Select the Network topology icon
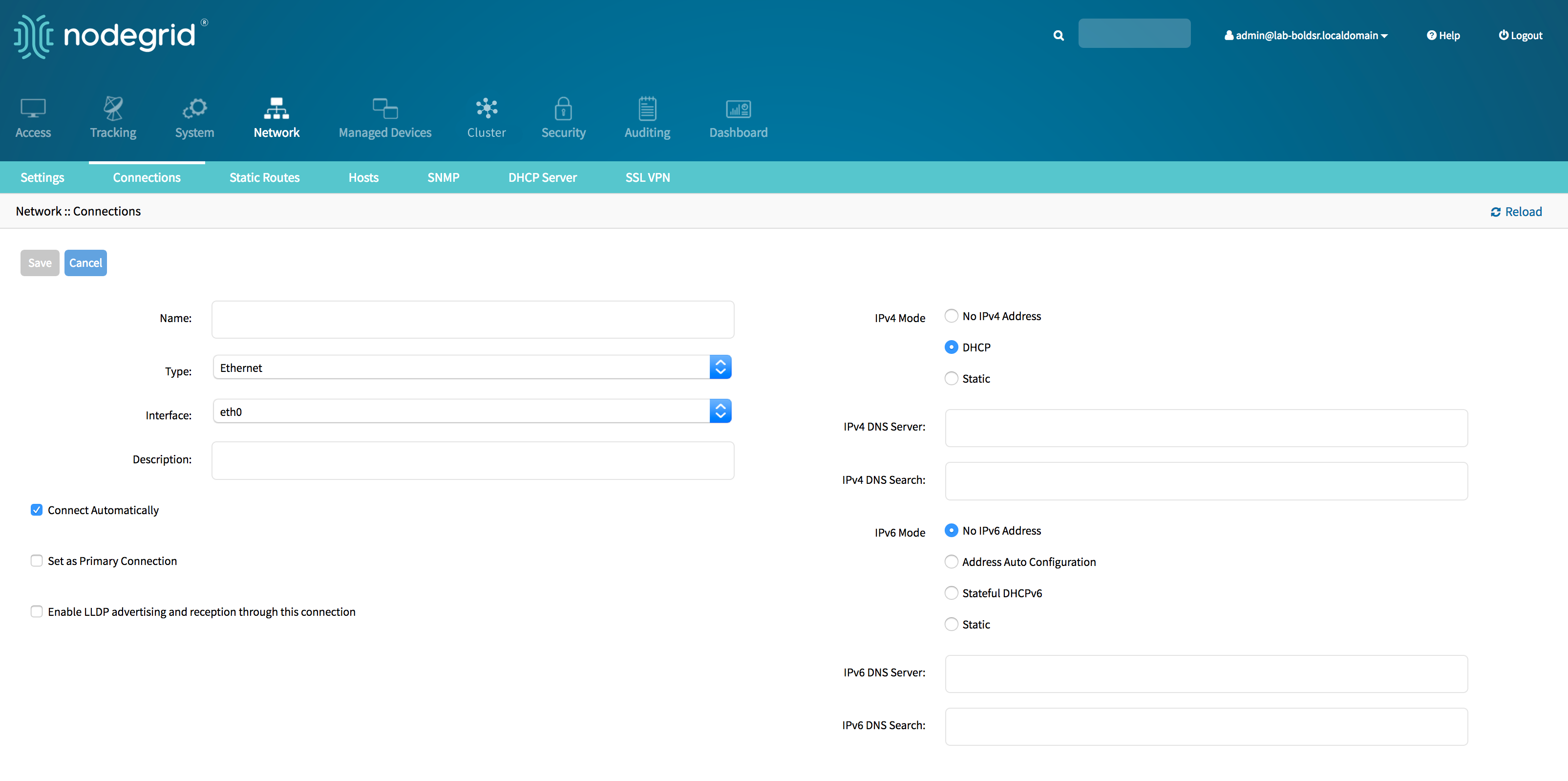 pos(276,108)
